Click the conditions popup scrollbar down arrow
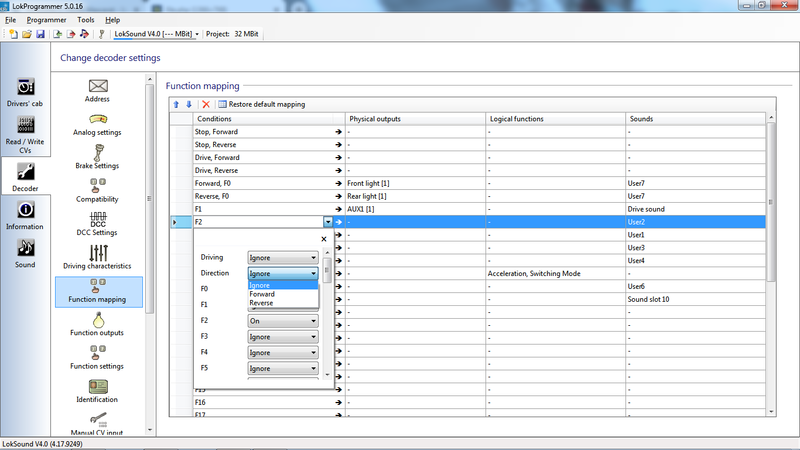This screenshot has width=800, height=450. [x=328, y=375]
